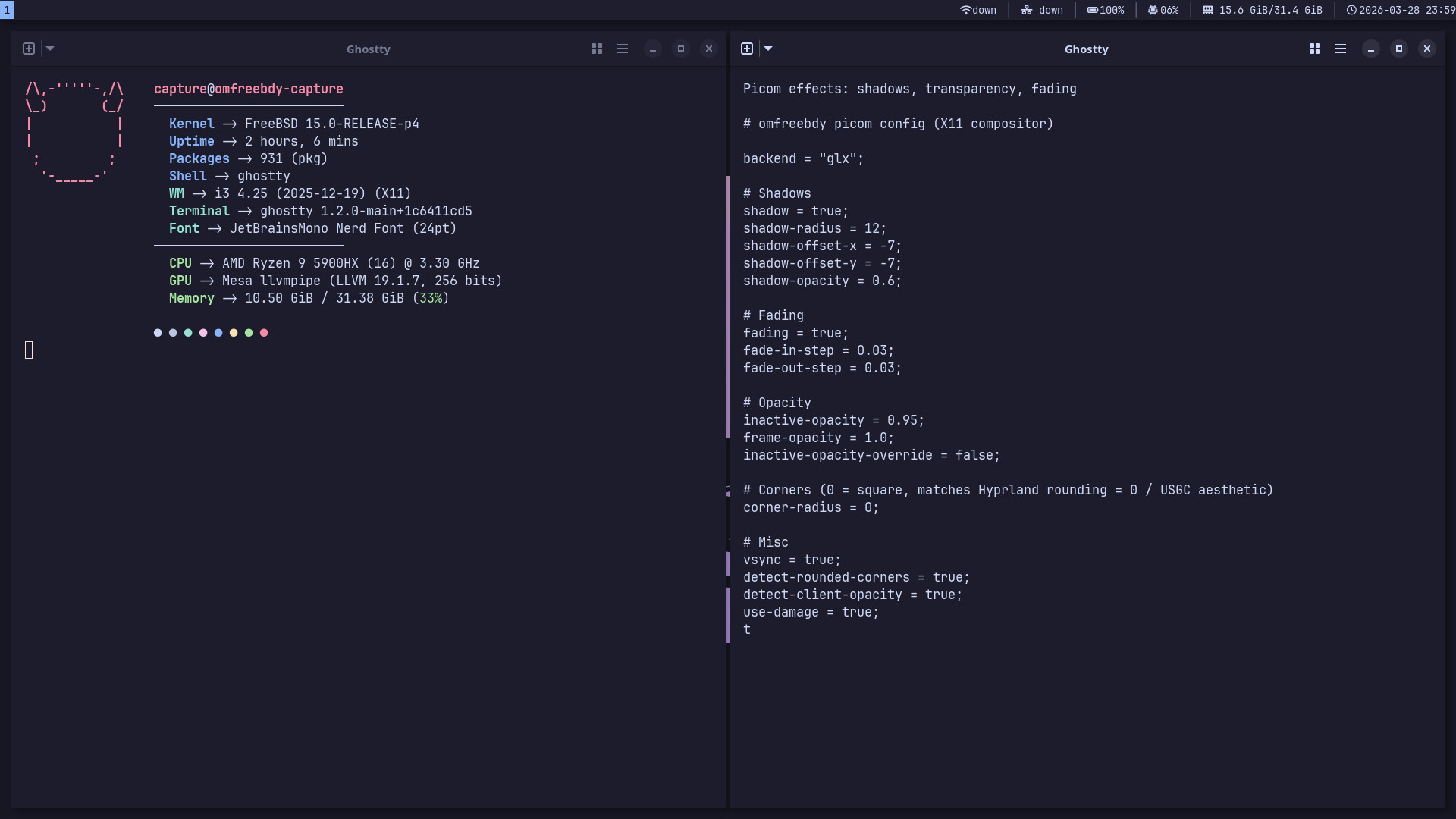Click the wifi status icon

click(966, 10)
